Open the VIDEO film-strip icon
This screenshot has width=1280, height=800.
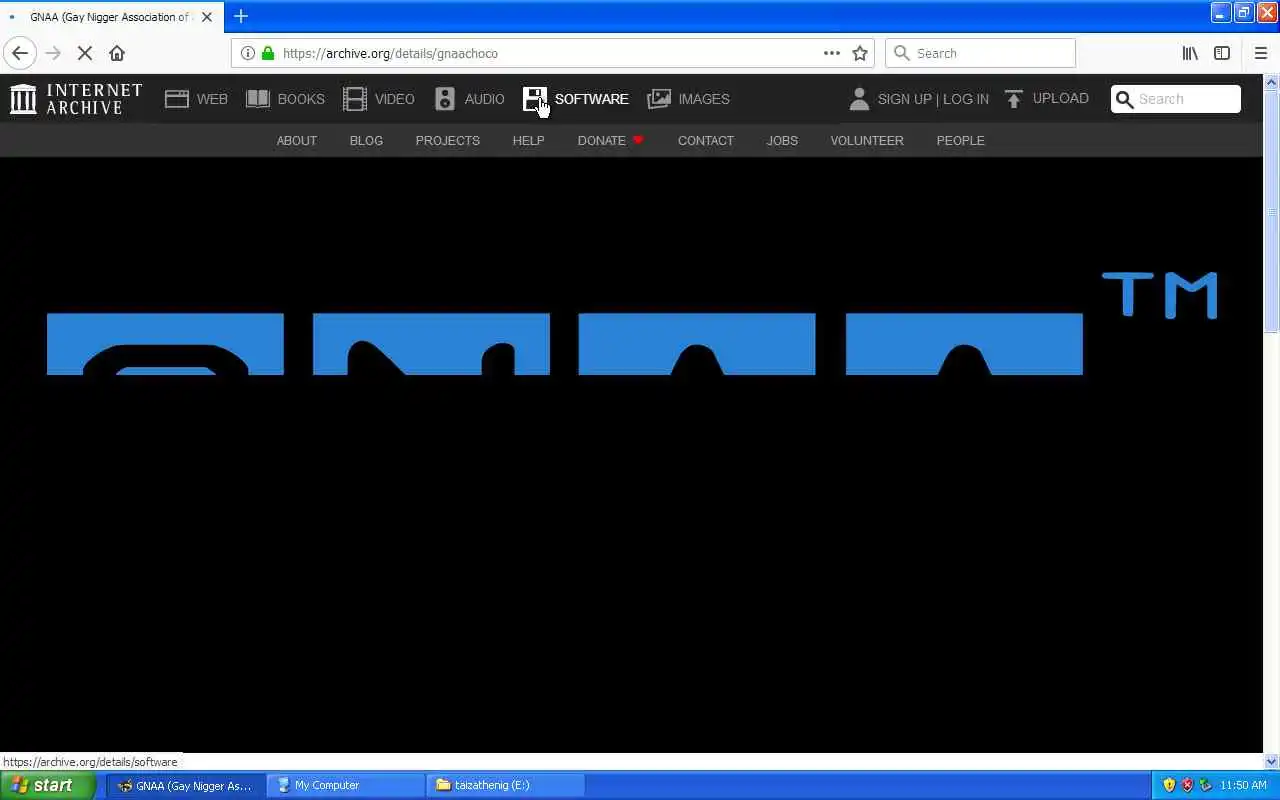click(x=355, y=99)
